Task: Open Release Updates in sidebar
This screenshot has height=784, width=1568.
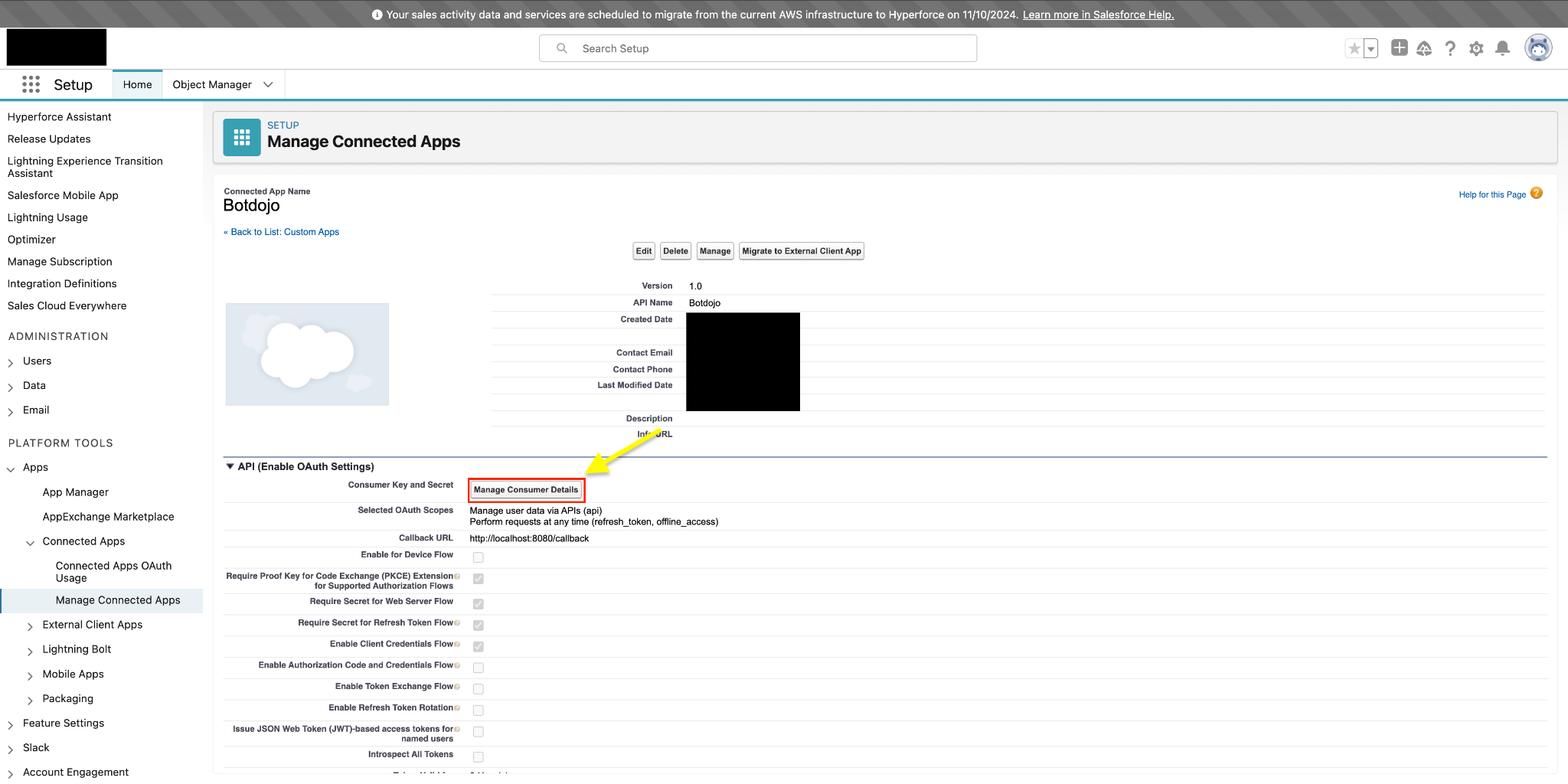Action: coord(49,139)
